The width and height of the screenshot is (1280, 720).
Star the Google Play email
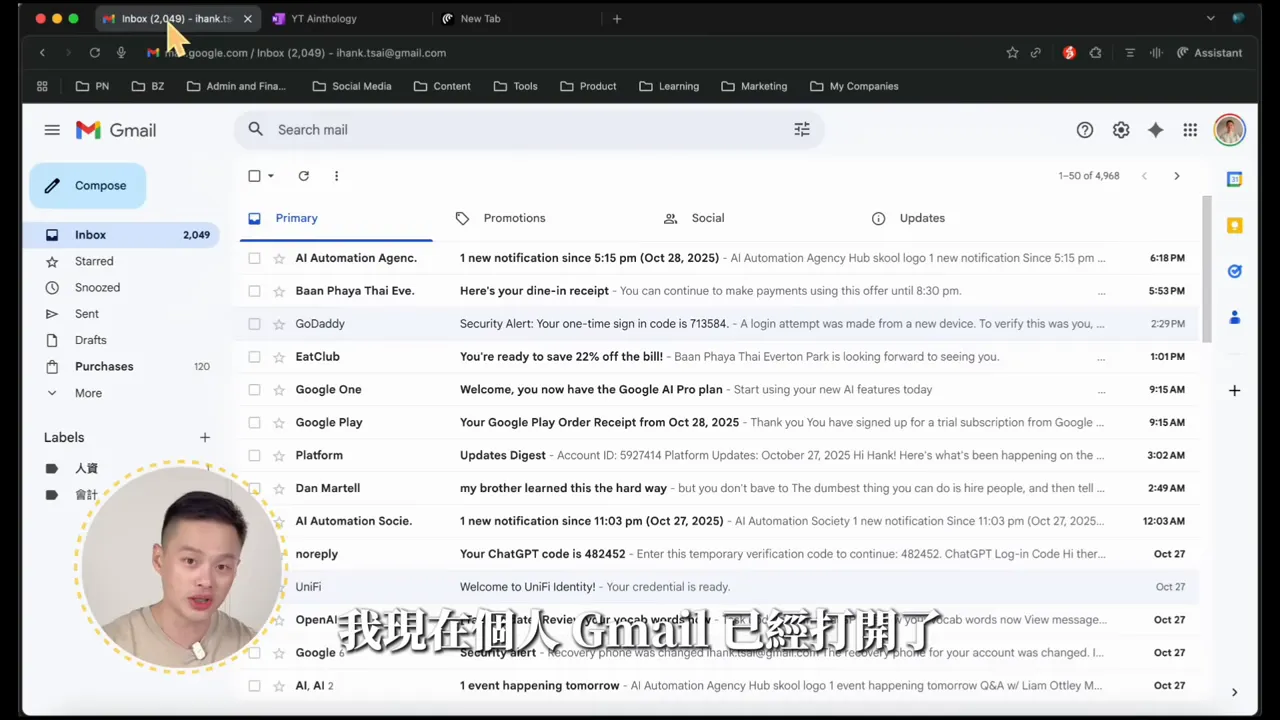[279, 423]
